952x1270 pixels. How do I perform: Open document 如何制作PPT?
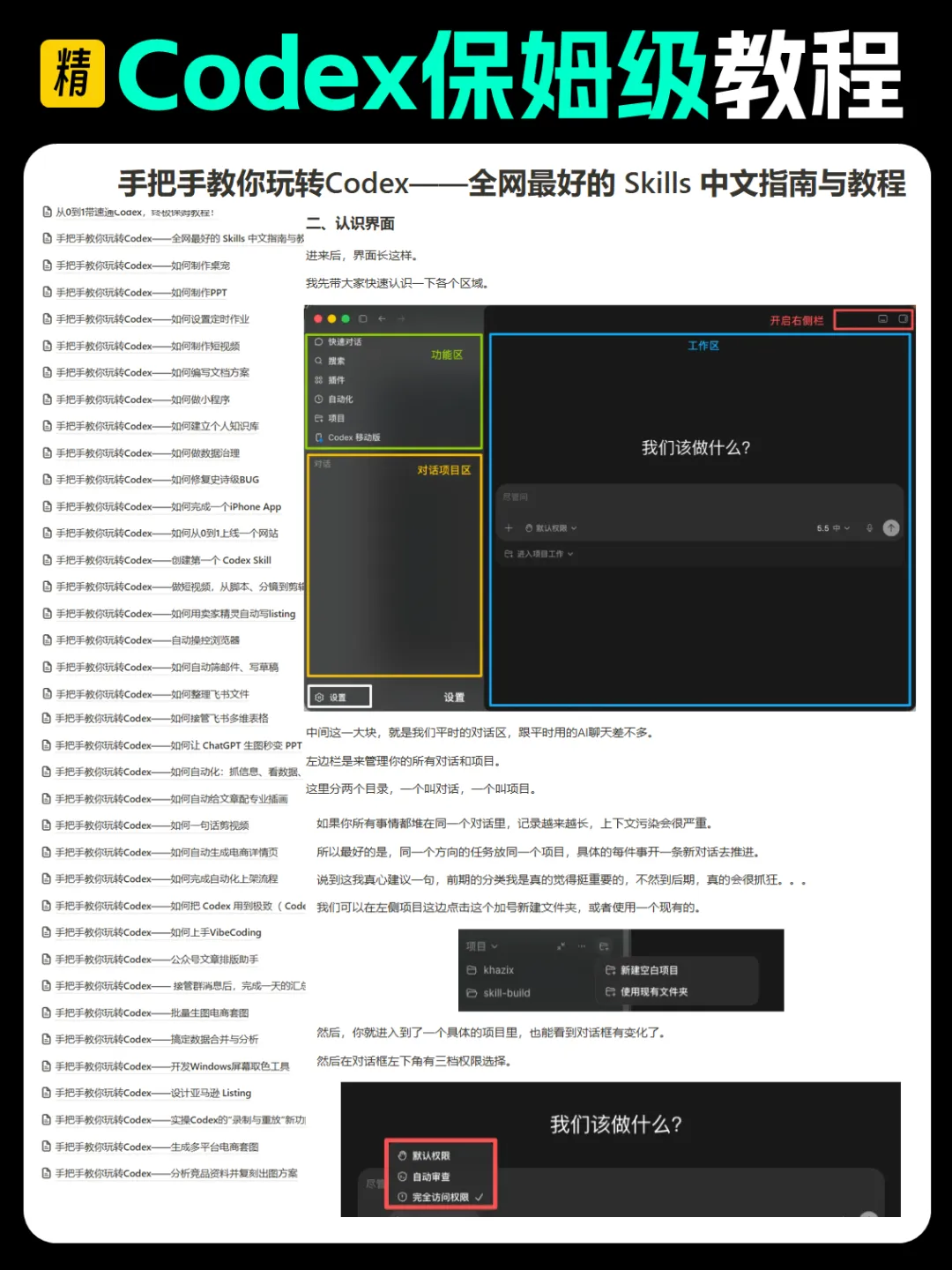(136, 292)
